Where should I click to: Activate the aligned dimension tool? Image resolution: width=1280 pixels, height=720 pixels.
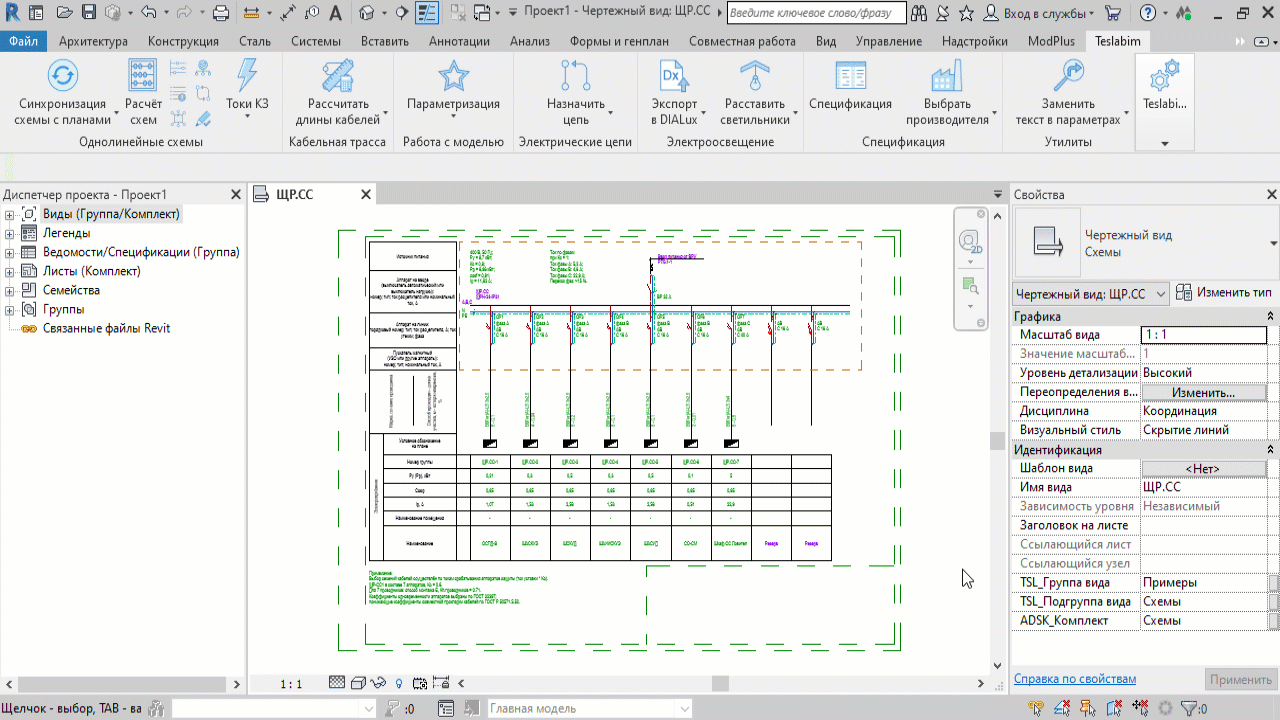click(x=288, y=13)
